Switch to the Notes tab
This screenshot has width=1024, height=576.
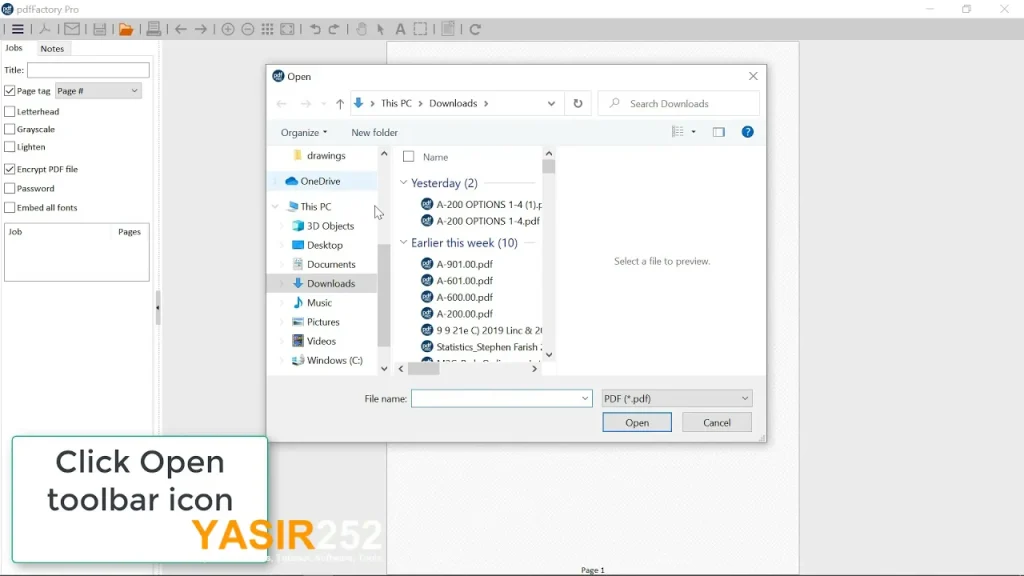tap(52, 48)
